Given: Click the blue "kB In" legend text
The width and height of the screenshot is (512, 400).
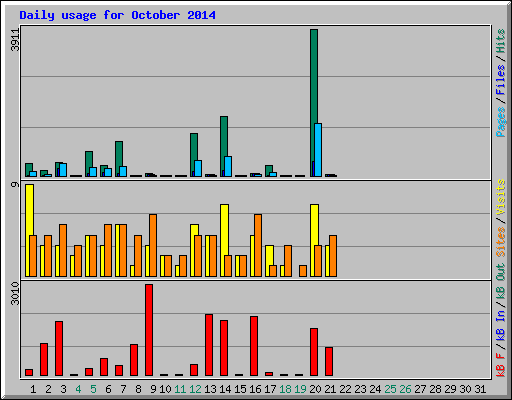Looking at the screenshot, I should coord(500,325).
